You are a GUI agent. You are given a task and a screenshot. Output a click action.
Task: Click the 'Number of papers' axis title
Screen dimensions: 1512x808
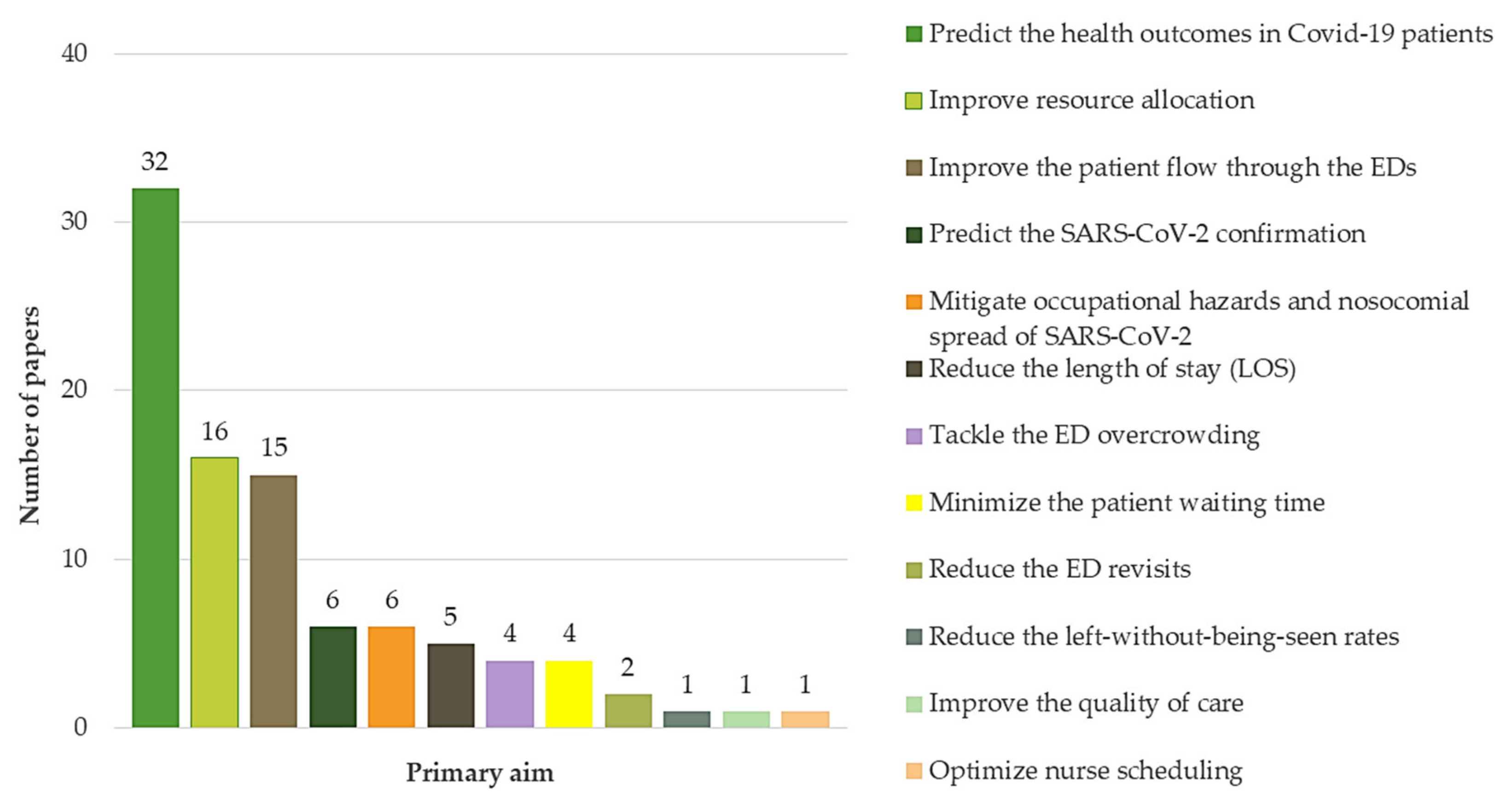pos(29,415)
